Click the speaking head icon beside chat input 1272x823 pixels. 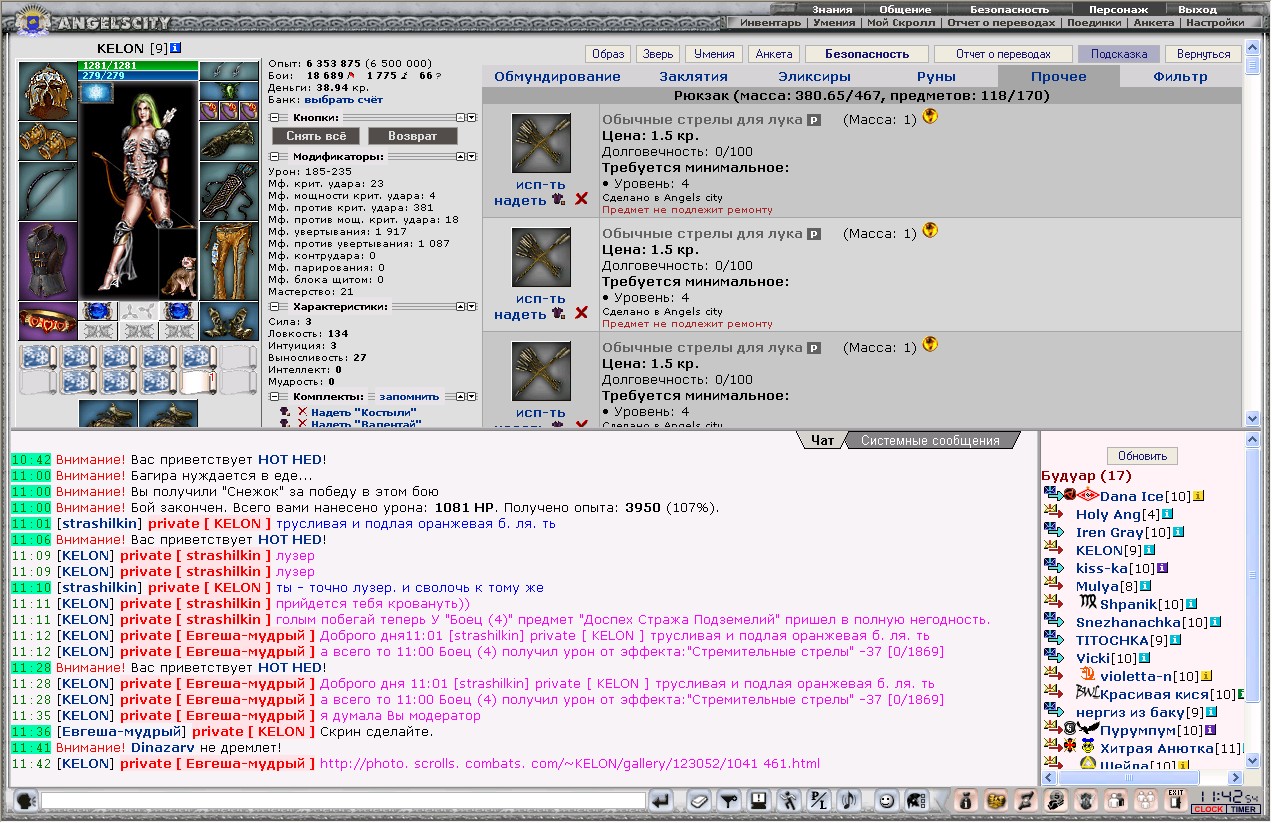pyautogui.click(x=26, y=800)
